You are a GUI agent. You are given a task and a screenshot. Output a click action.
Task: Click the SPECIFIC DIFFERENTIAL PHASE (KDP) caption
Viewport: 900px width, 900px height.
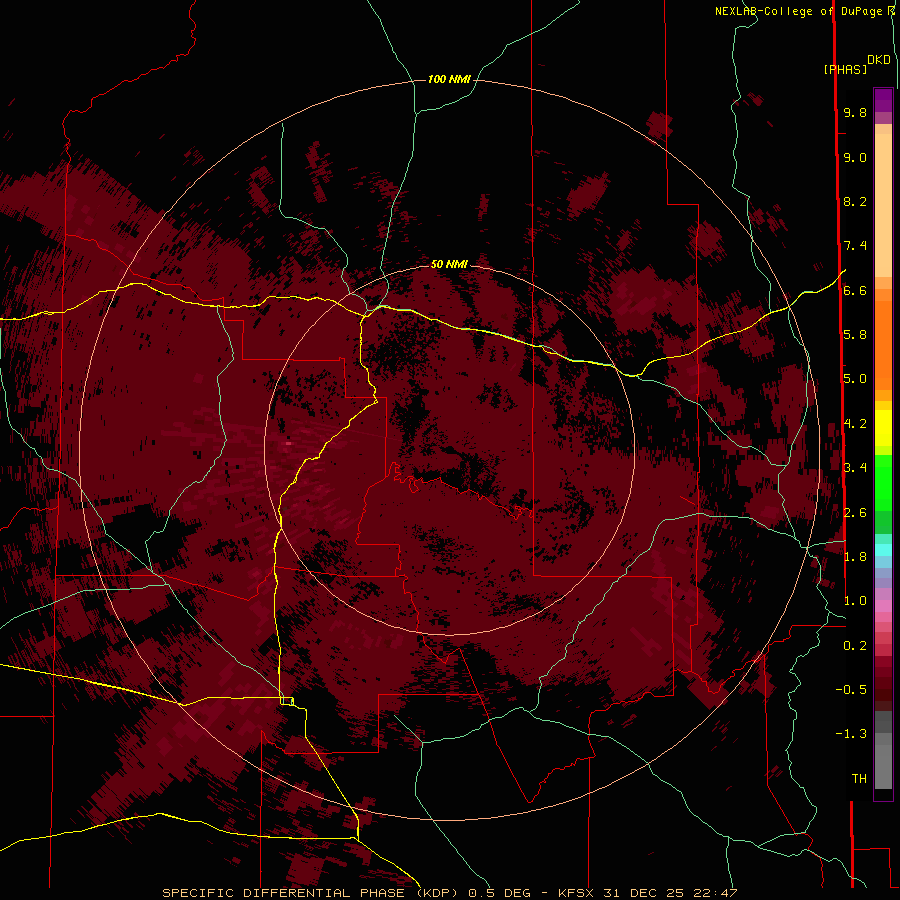click(310, 893)
